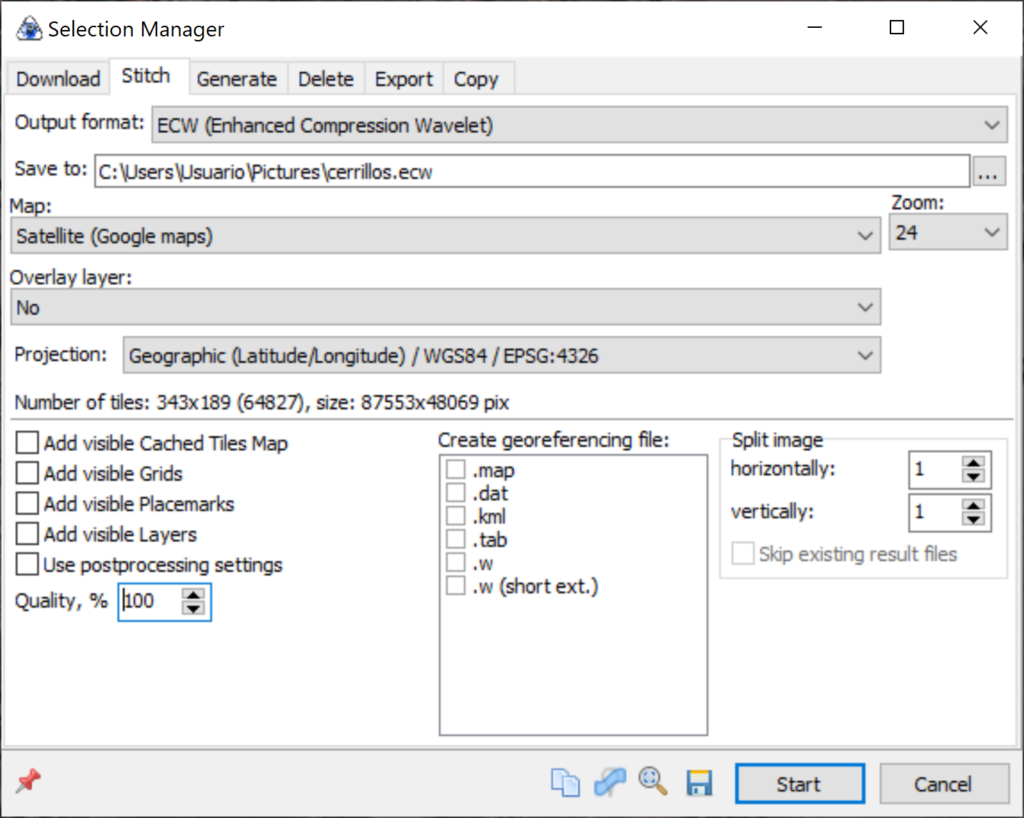Screen dimensions: 1024x818
Task: Click the pin window icon
Action: [x=29, y=781]
